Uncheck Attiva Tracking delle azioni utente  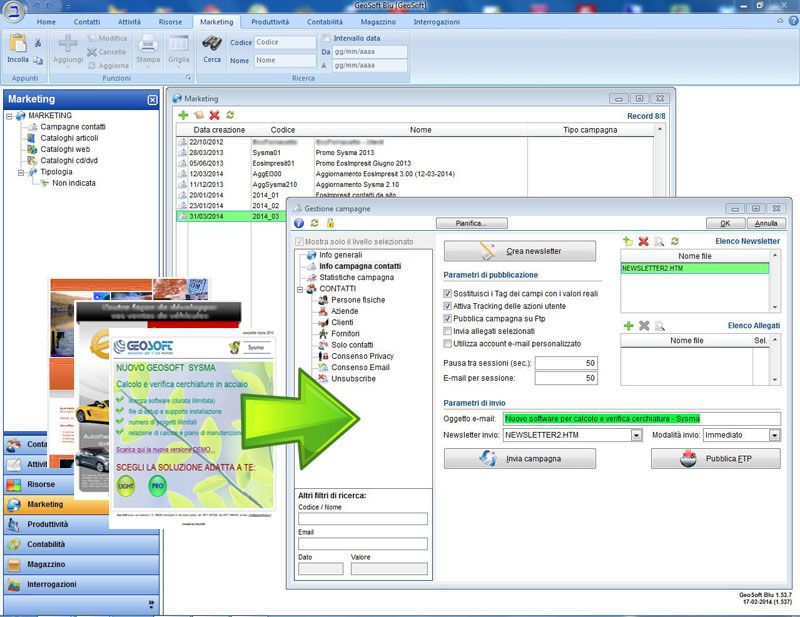point(447,305)
